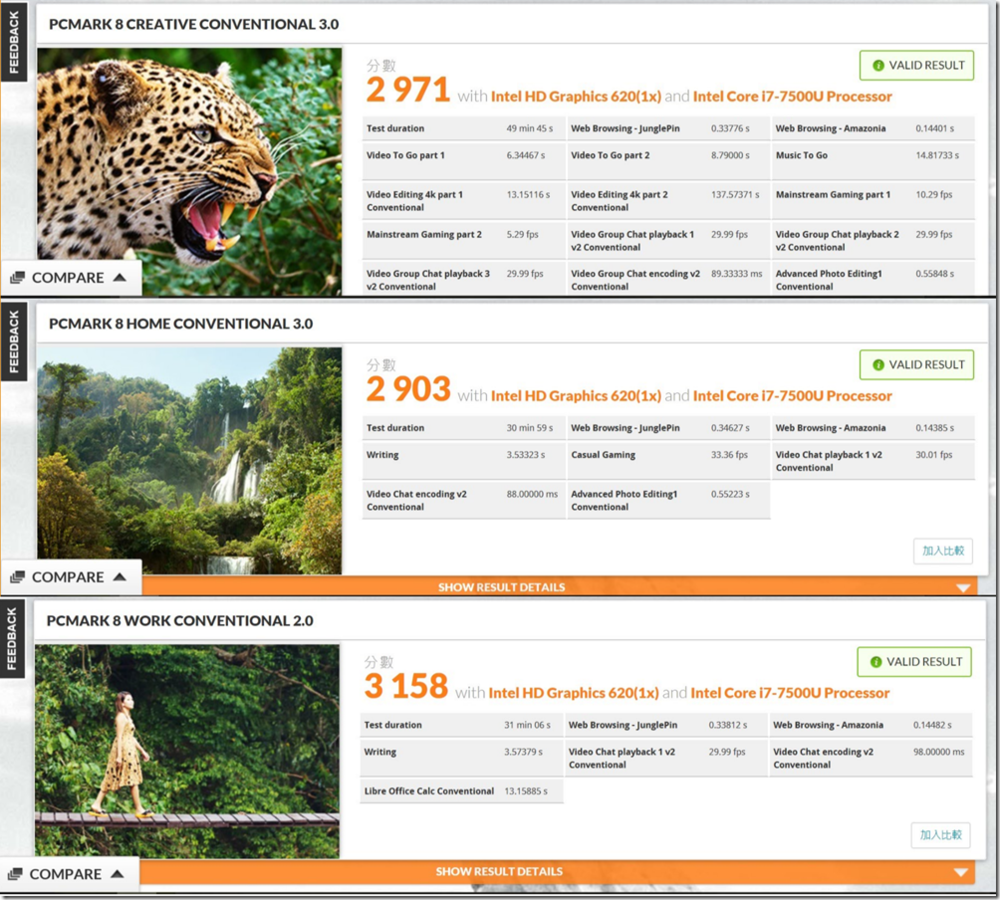The image size is (1000, 900).
Task: Click down arrow on Work details bar
Action: pyautogui.click(x=960, y=872)
